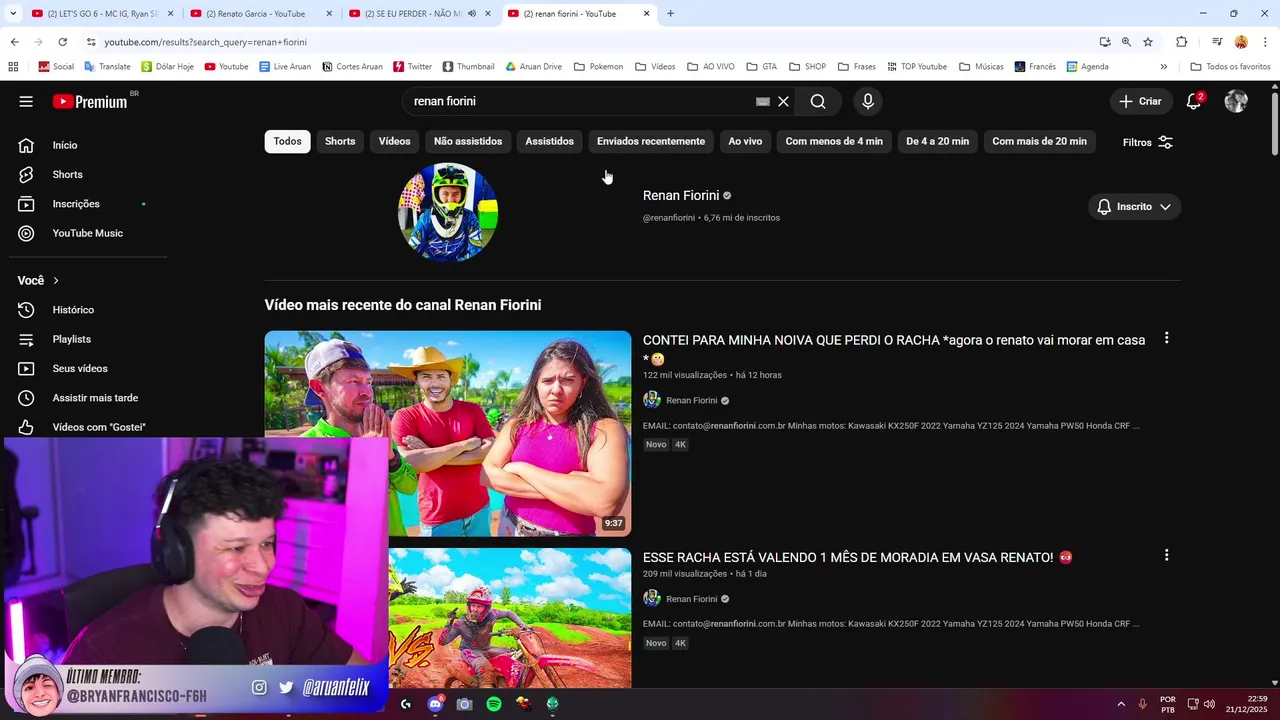This screenshot has height=720, width=1280.
Task: Open the taskbar volume control
Action: pos(1209,704)
